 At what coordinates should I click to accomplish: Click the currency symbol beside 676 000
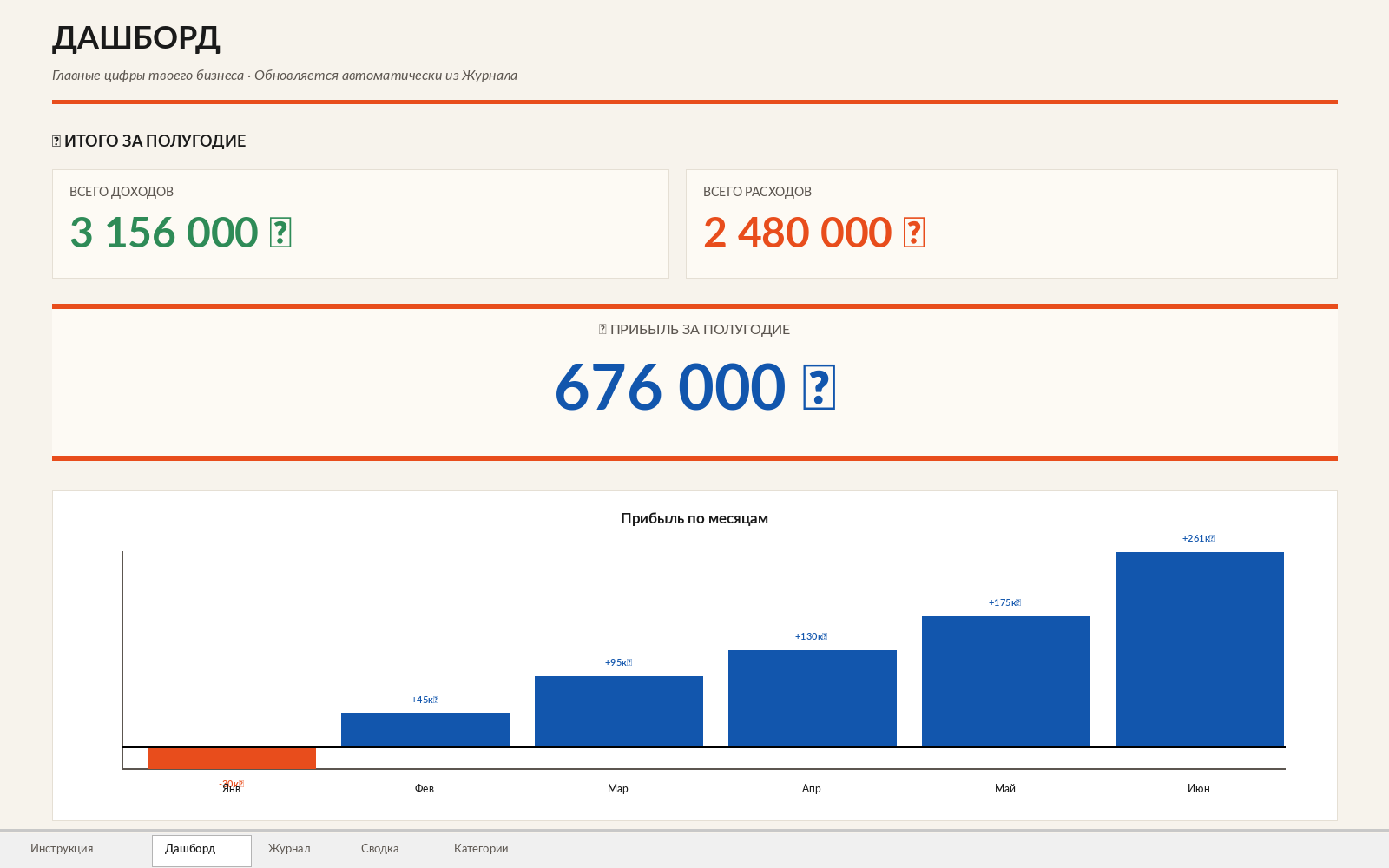(x=820, y=387)
